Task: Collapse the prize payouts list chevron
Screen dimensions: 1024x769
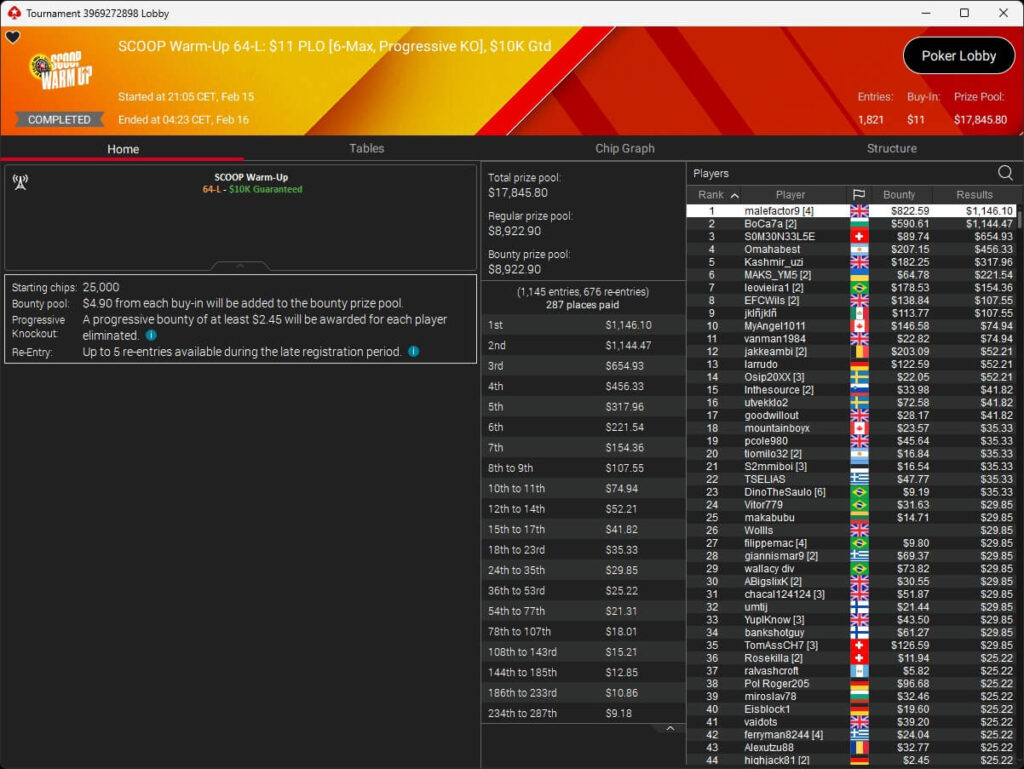Action: coord(670,729)
